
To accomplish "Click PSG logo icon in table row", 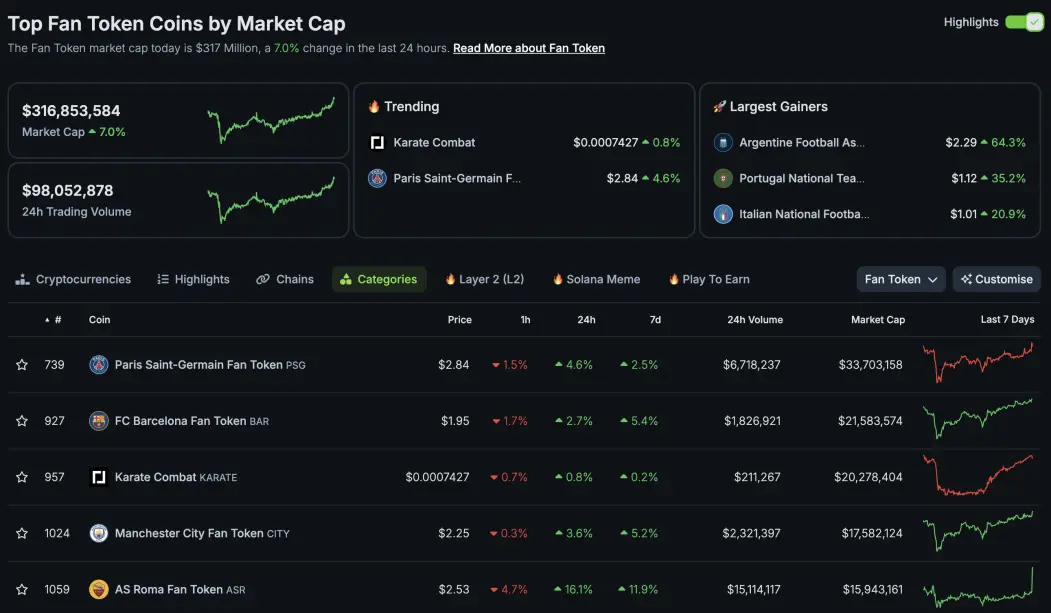I will point(99,364).
